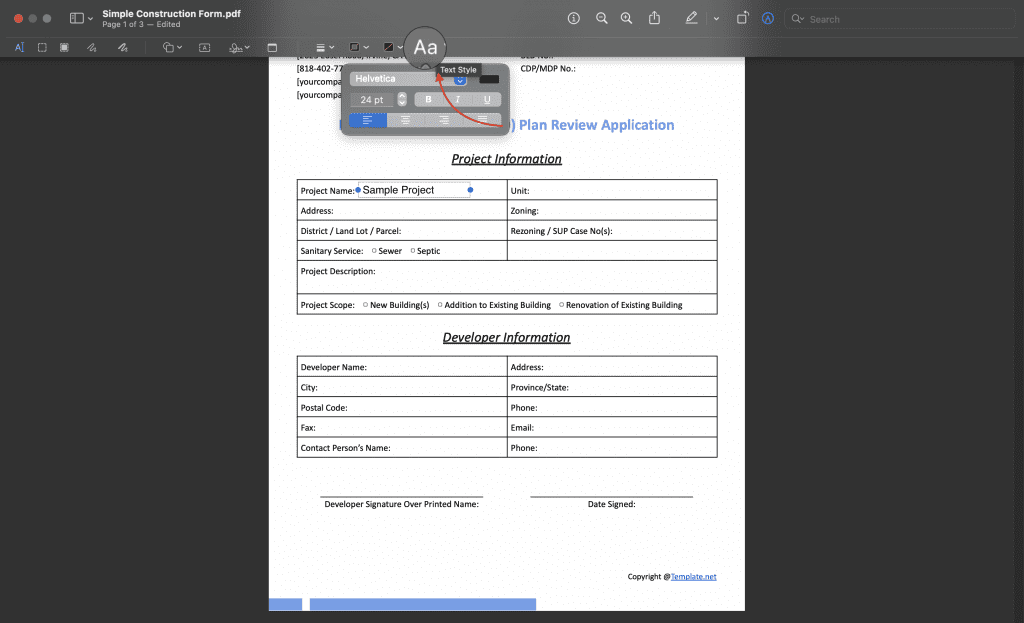This screenshot has height=623, width=1024.
Task: Insert a text box with the Text tool
Action: pos(204,46)
